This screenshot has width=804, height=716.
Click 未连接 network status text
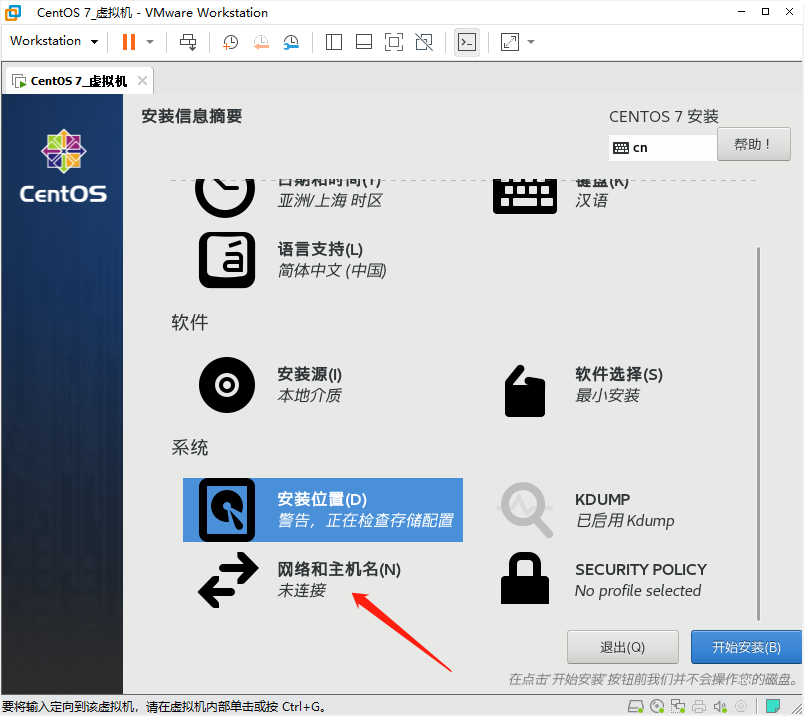tap(302, 590)
